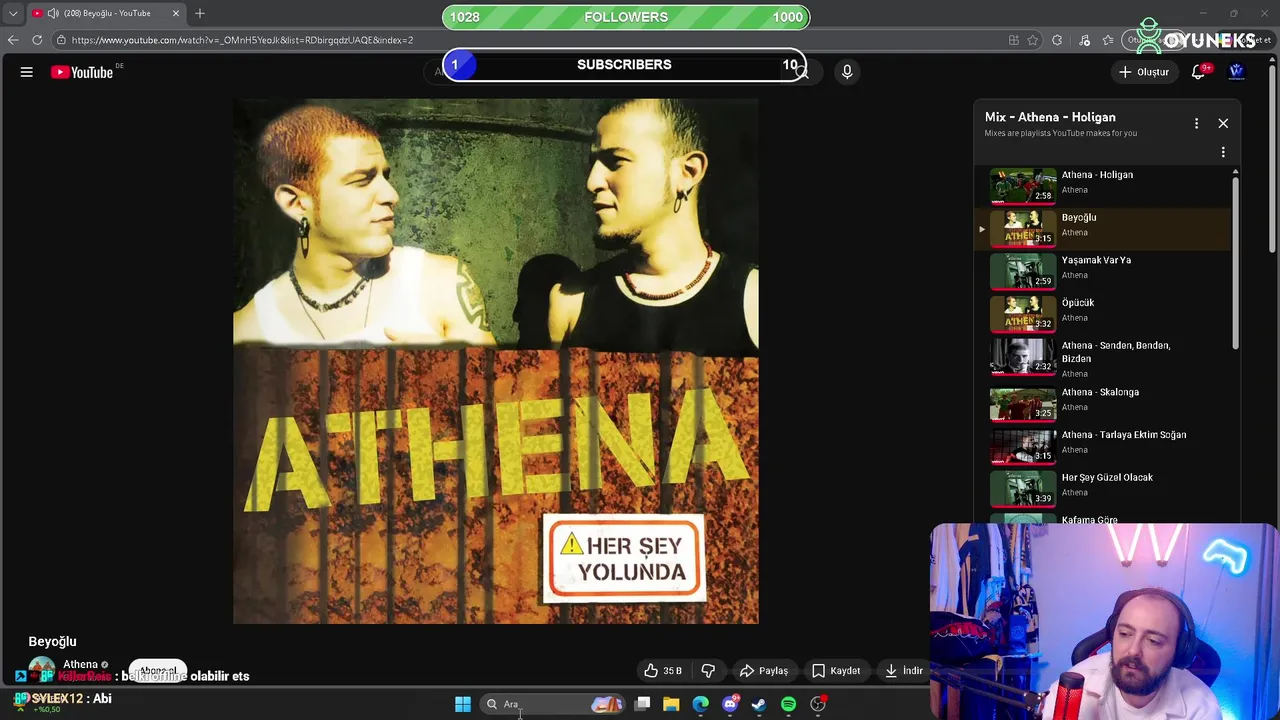Open File Explorer from the taskbar
Viewport: 1280px width, 720px height.
coord(671,704)
